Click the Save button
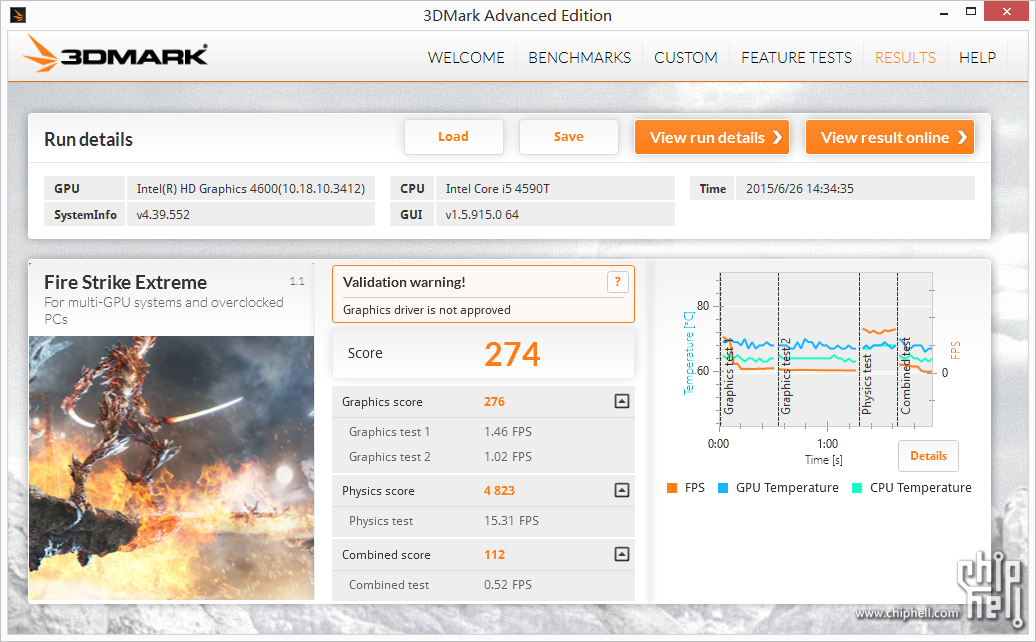 [569, 137]
